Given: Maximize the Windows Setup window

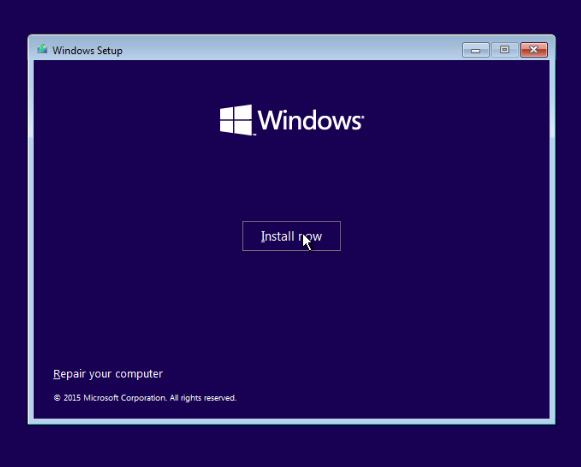Looking at the screenshot, I should click(x=504, y=50).
